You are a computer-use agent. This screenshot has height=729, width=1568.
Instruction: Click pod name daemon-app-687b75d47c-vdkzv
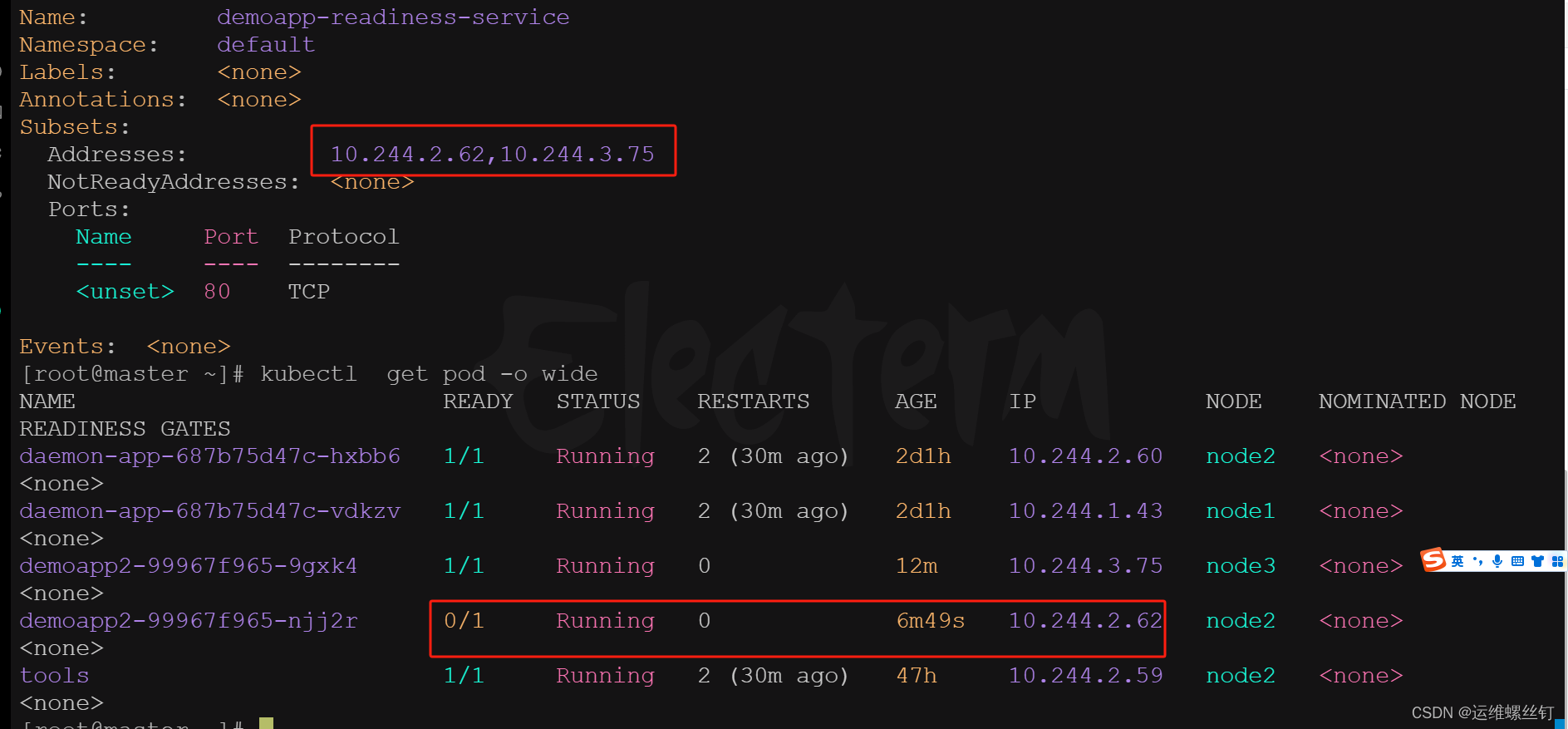[209, 511]
